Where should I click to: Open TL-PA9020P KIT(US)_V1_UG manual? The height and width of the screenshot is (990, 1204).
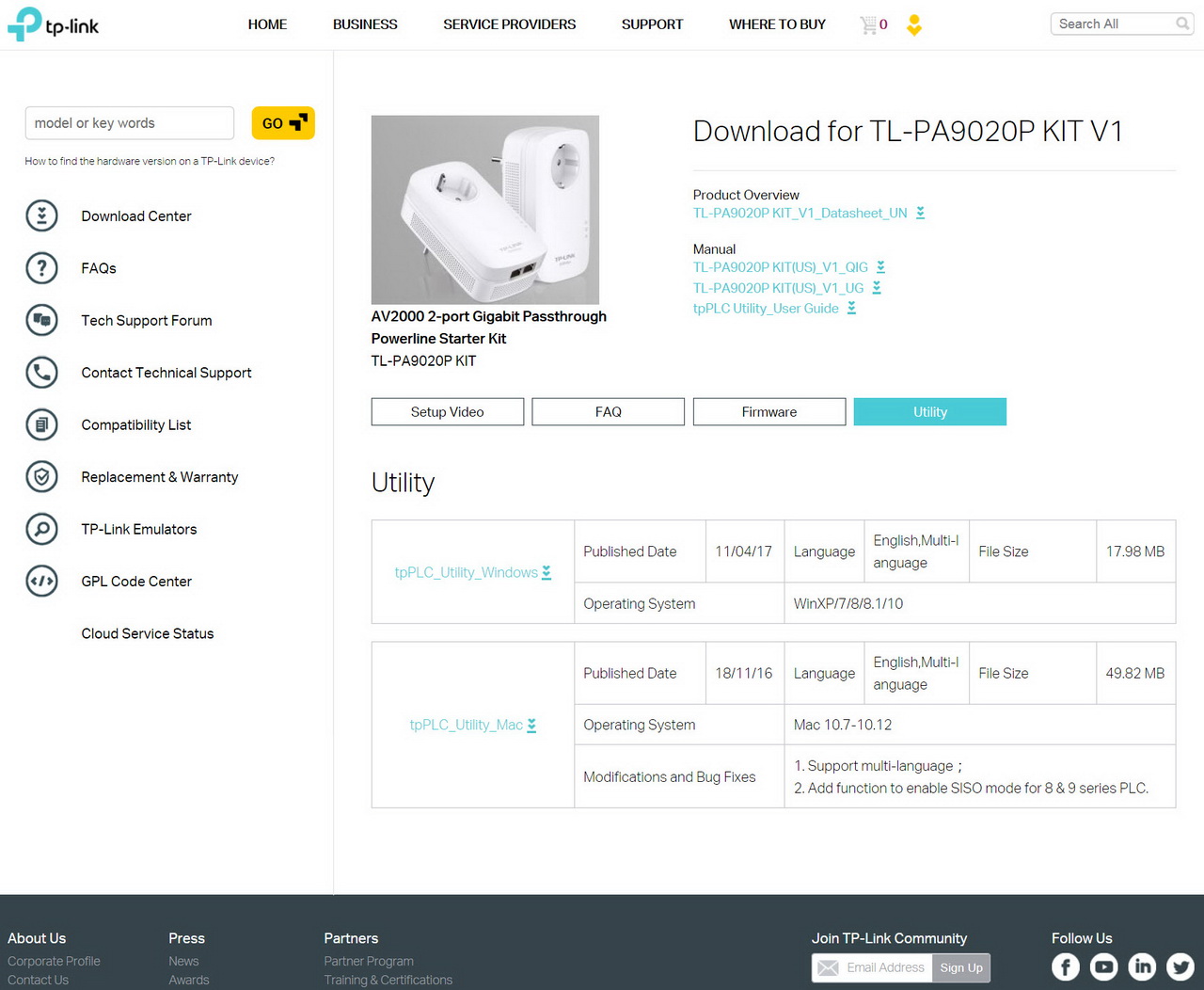click(x=779, y=288)
